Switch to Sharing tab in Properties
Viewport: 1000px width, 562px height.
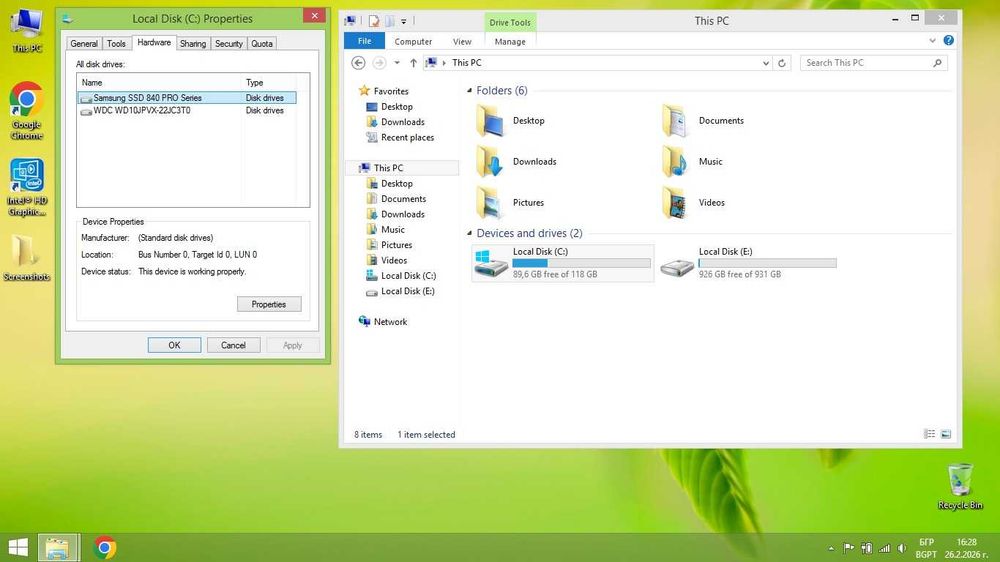[x=193, y=43]
